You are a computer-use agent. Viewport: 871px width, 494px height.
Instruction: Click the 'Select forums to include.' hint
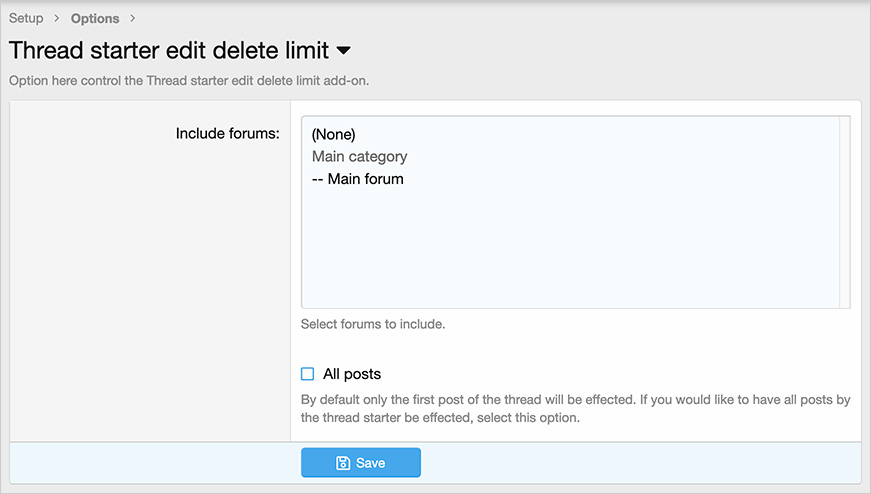[373, 324]
